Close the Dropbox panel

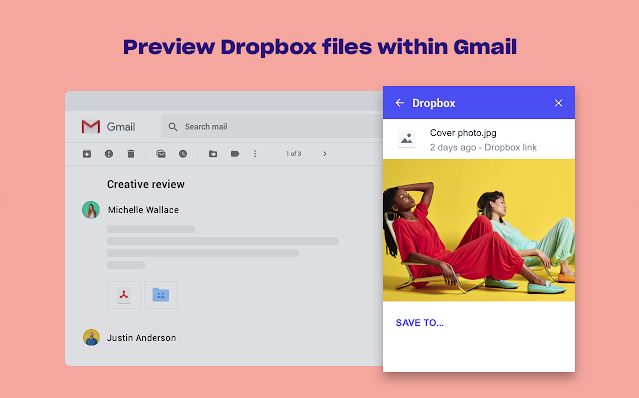558,103
